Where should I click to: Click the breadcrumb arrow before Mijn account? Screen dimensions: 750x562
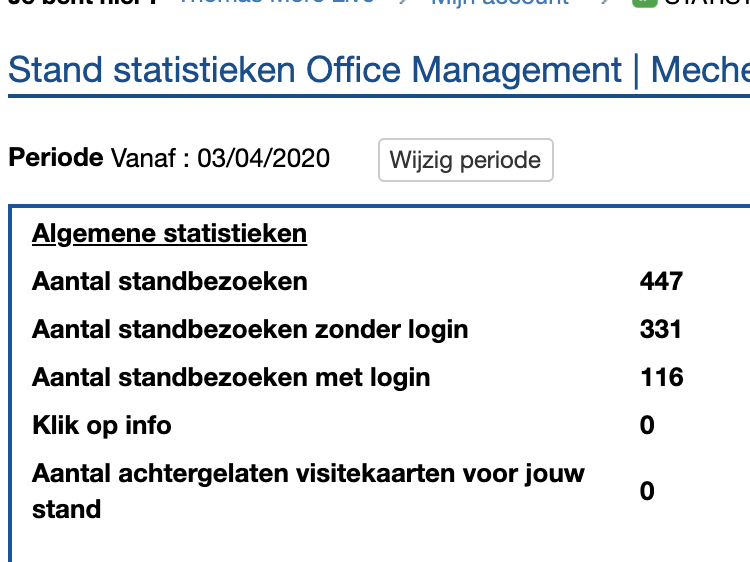[x=403, y=3]
